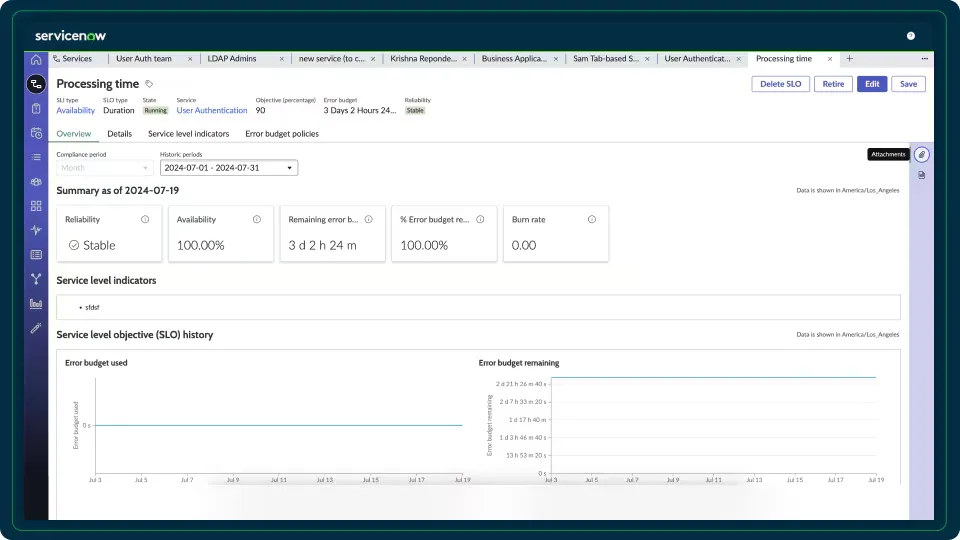Switch to the Service level indicators tab

tap(188, 134)
